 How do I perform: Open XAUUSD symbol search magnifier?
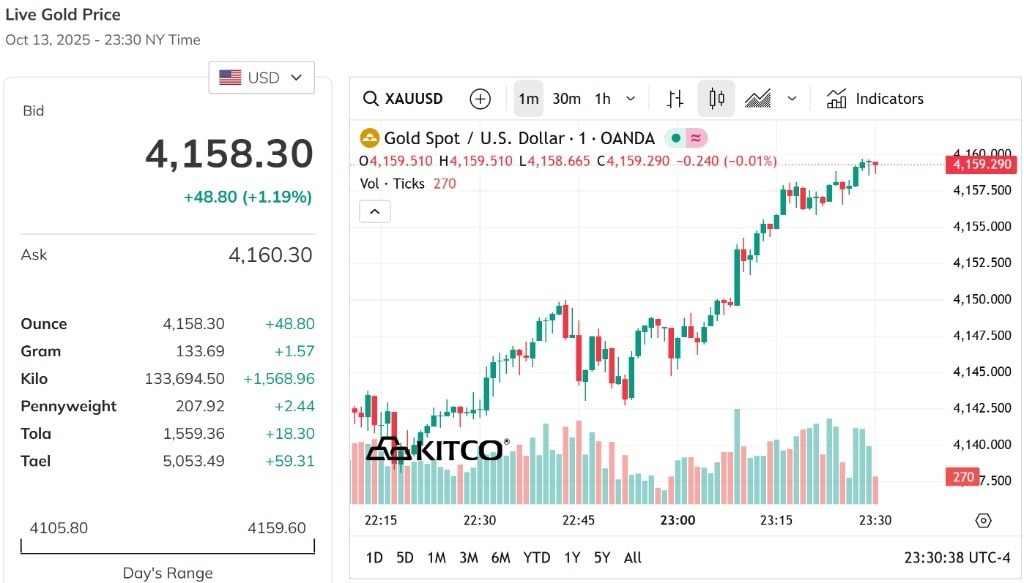point(371,99)
